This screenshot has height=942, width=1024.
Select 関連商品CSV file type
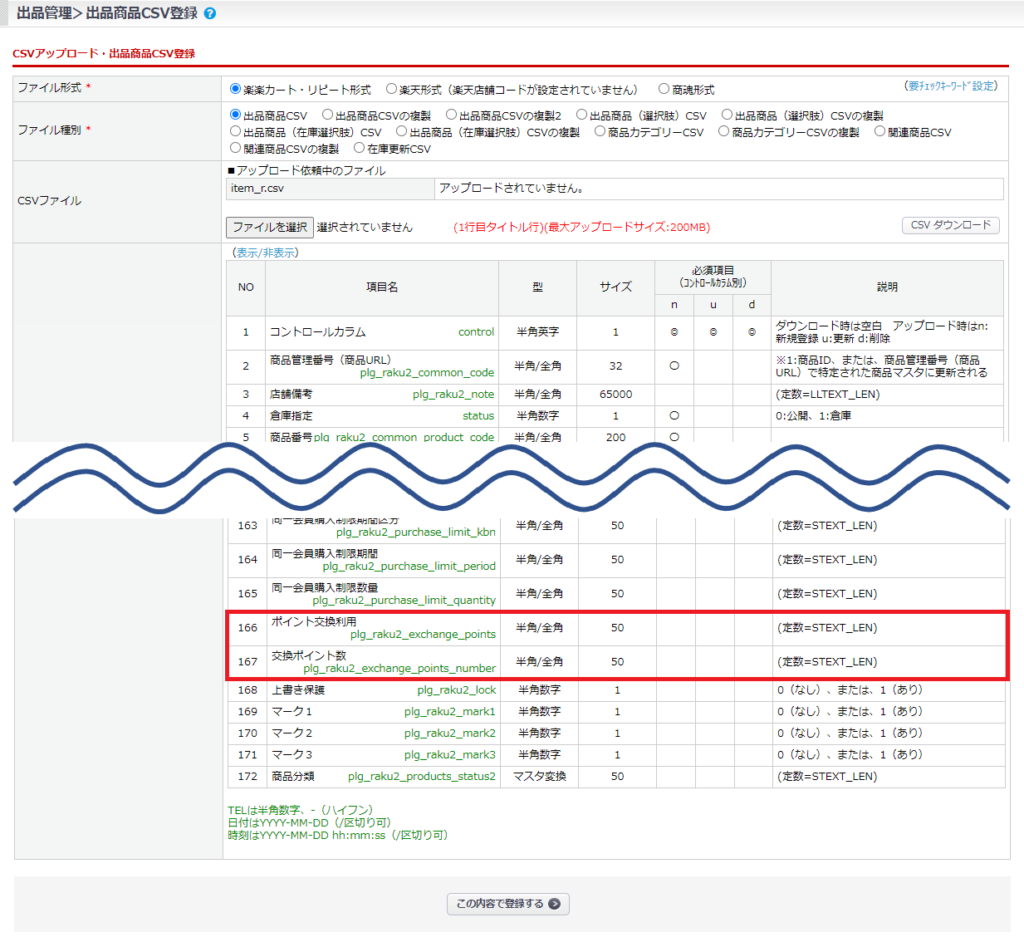click(x=880, y=131)
